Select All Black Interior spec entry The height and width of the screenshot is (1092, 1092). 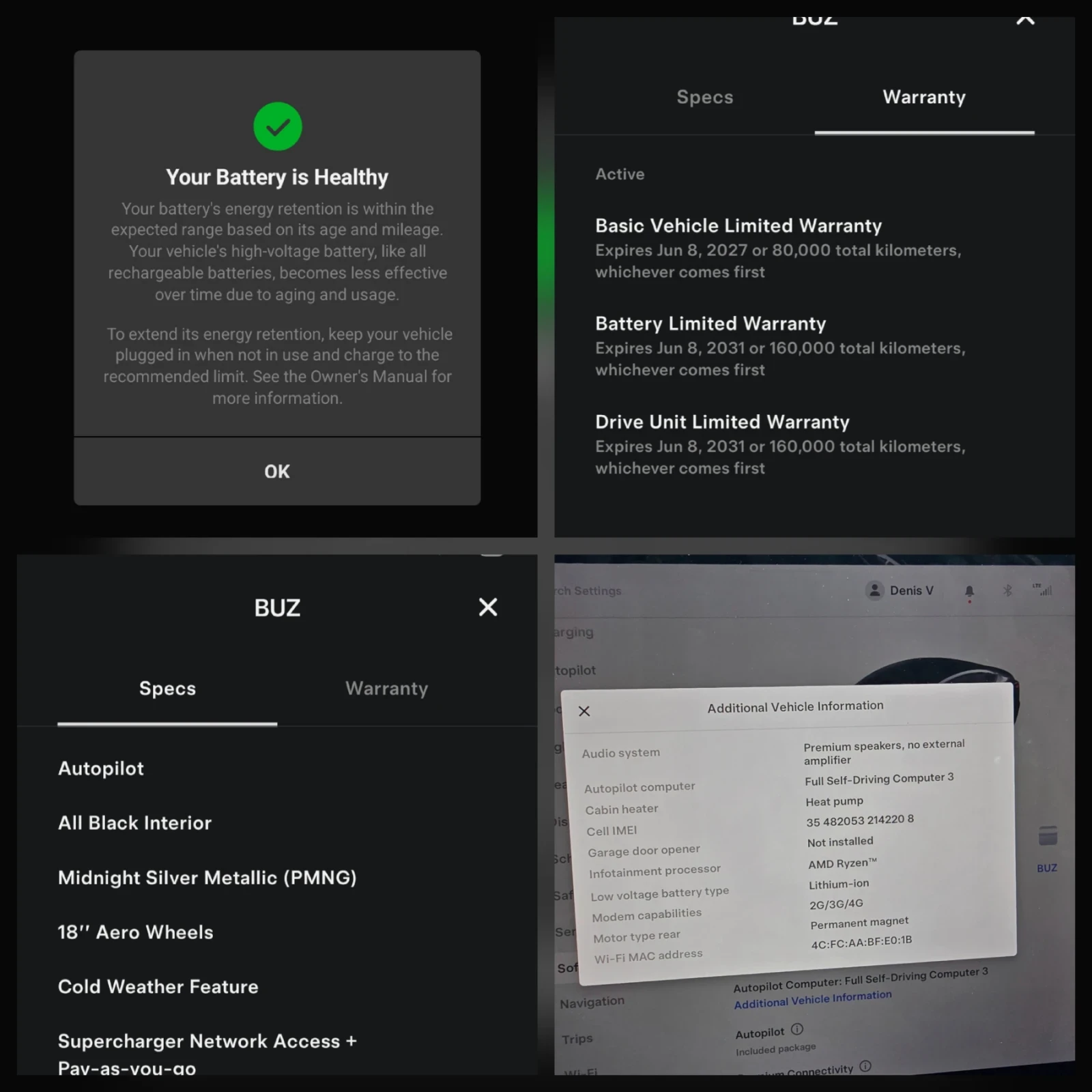coord(135,823)
